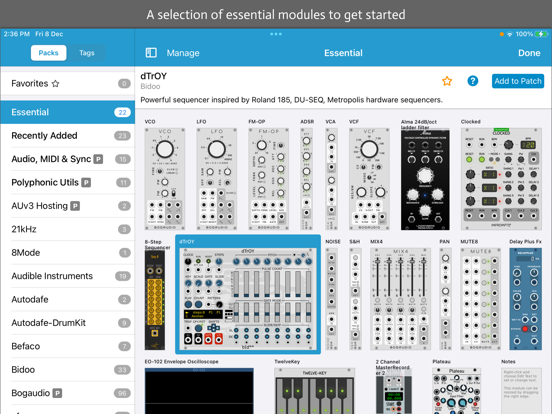This screenshot has width=552, height=414.
Task: Select the ADSR module thumbnail
Action: 306,179
